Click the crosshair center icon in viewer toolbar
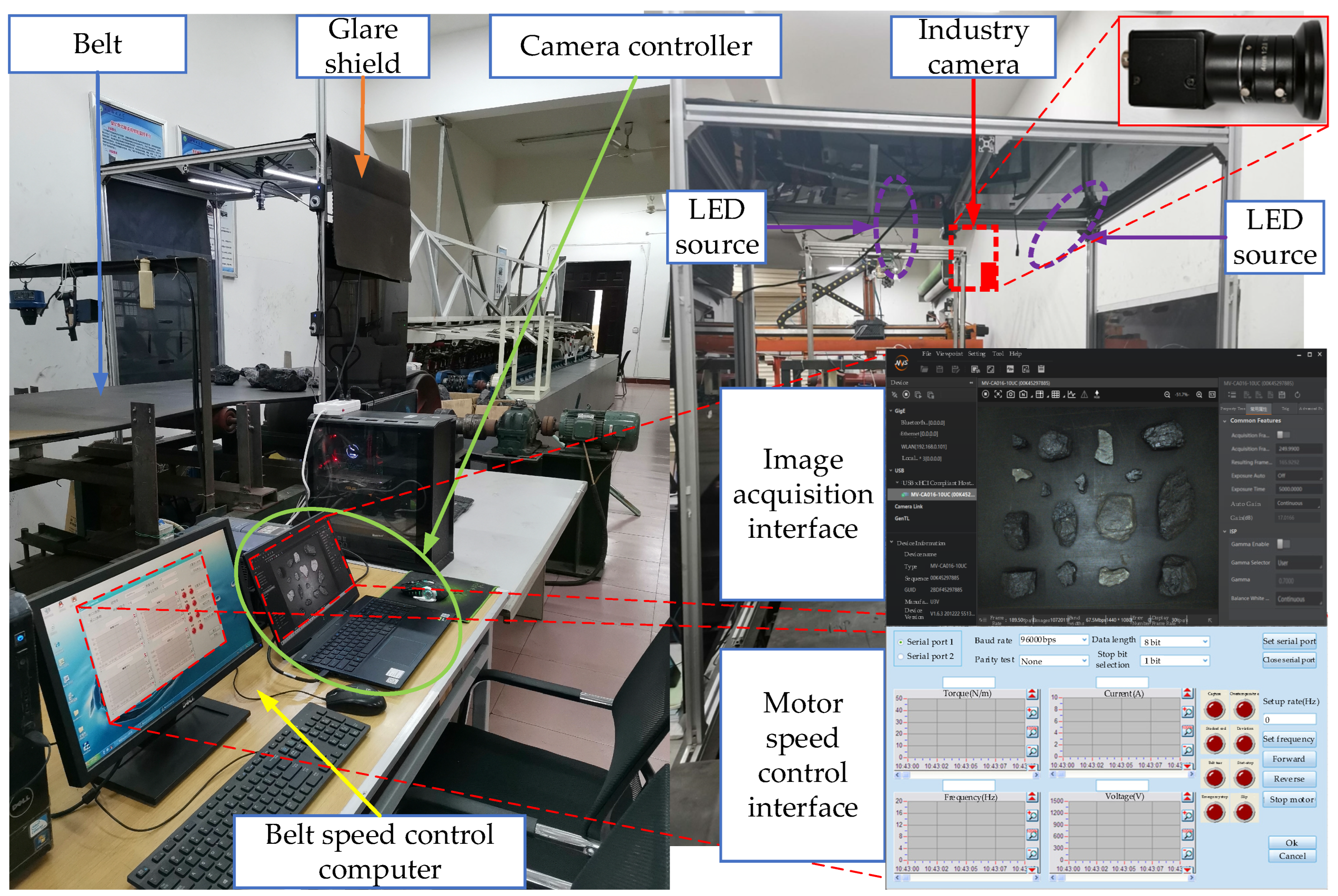The width and height of the screenshot is (1338, 896). (x=998, y=395)
